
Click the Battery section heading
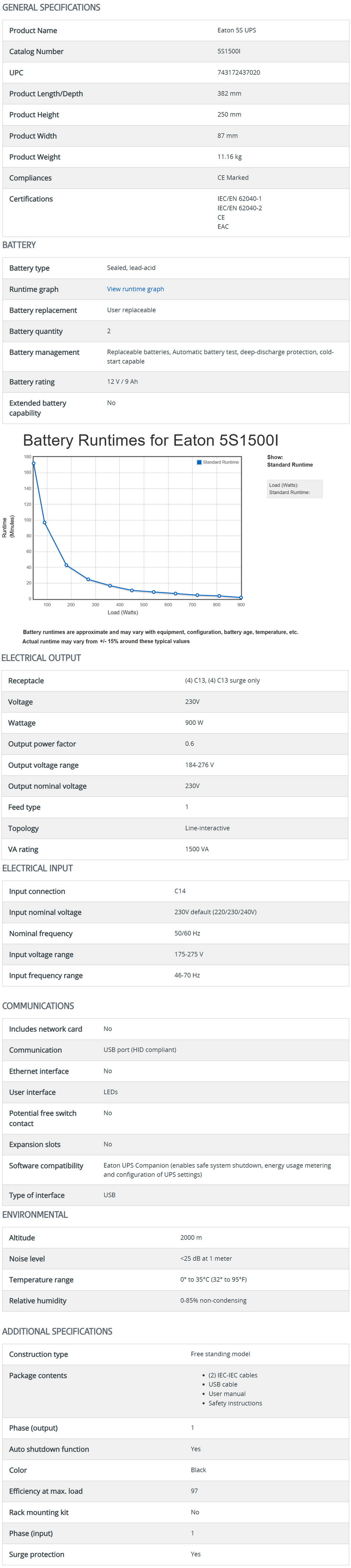(19, 245)
